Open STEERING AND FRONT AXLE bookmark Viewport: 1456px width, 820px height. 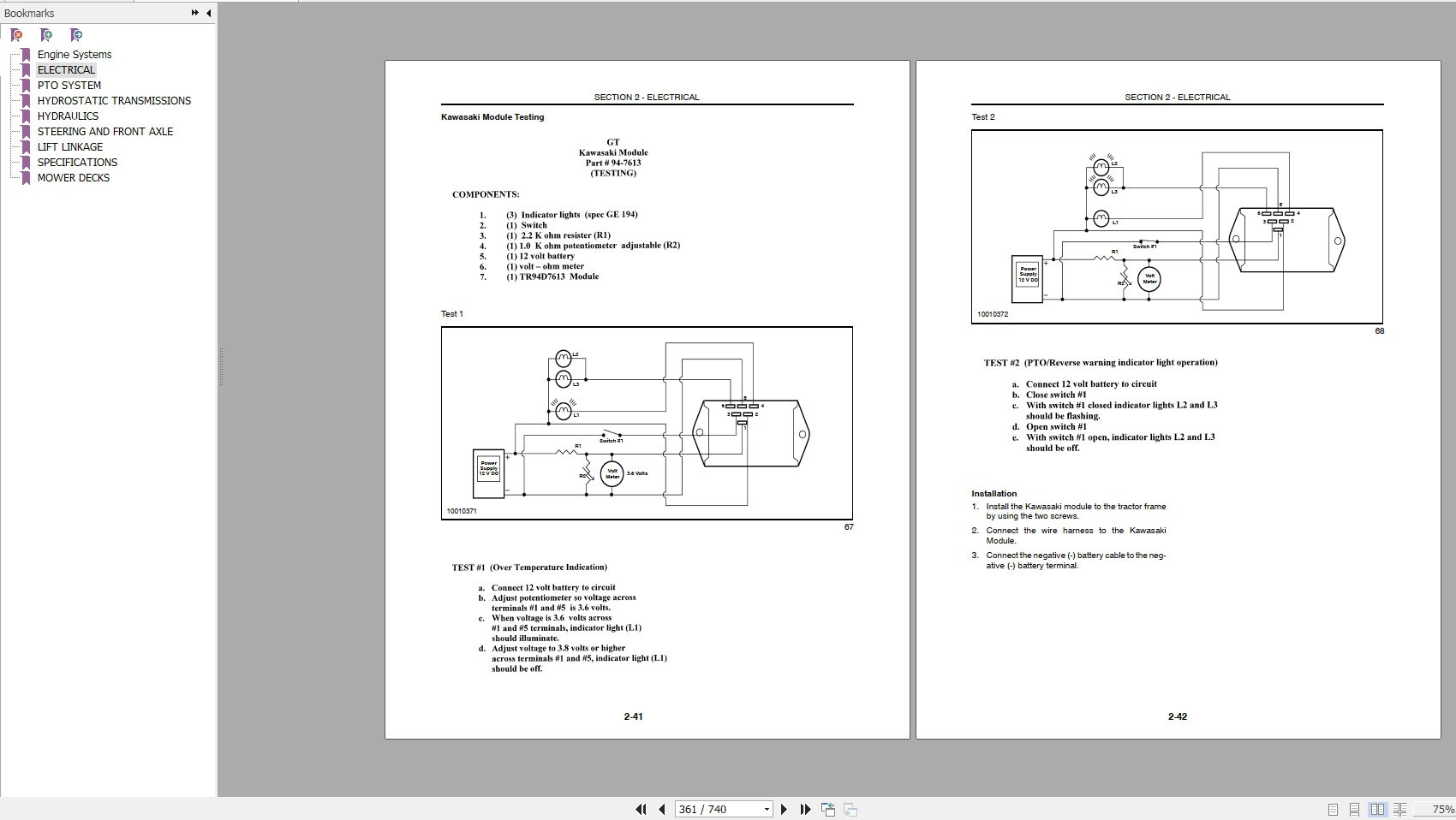[104, 131]
